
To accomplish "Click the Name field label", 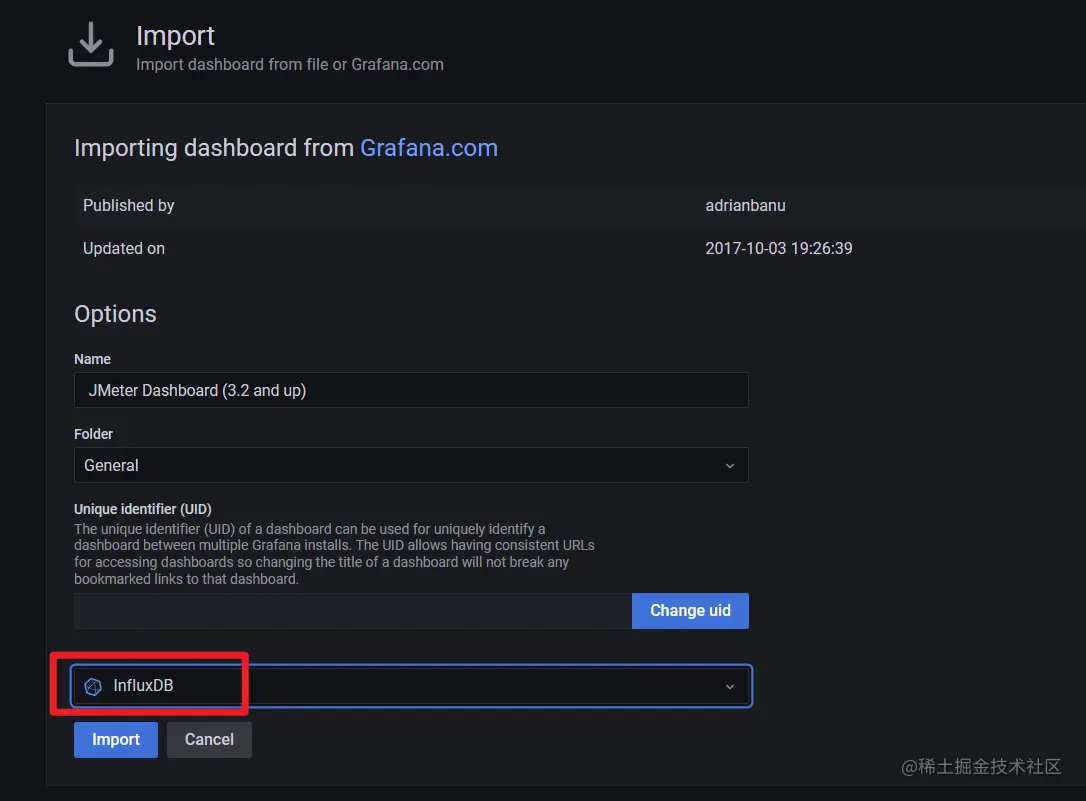I will click(x=92, y=359).
